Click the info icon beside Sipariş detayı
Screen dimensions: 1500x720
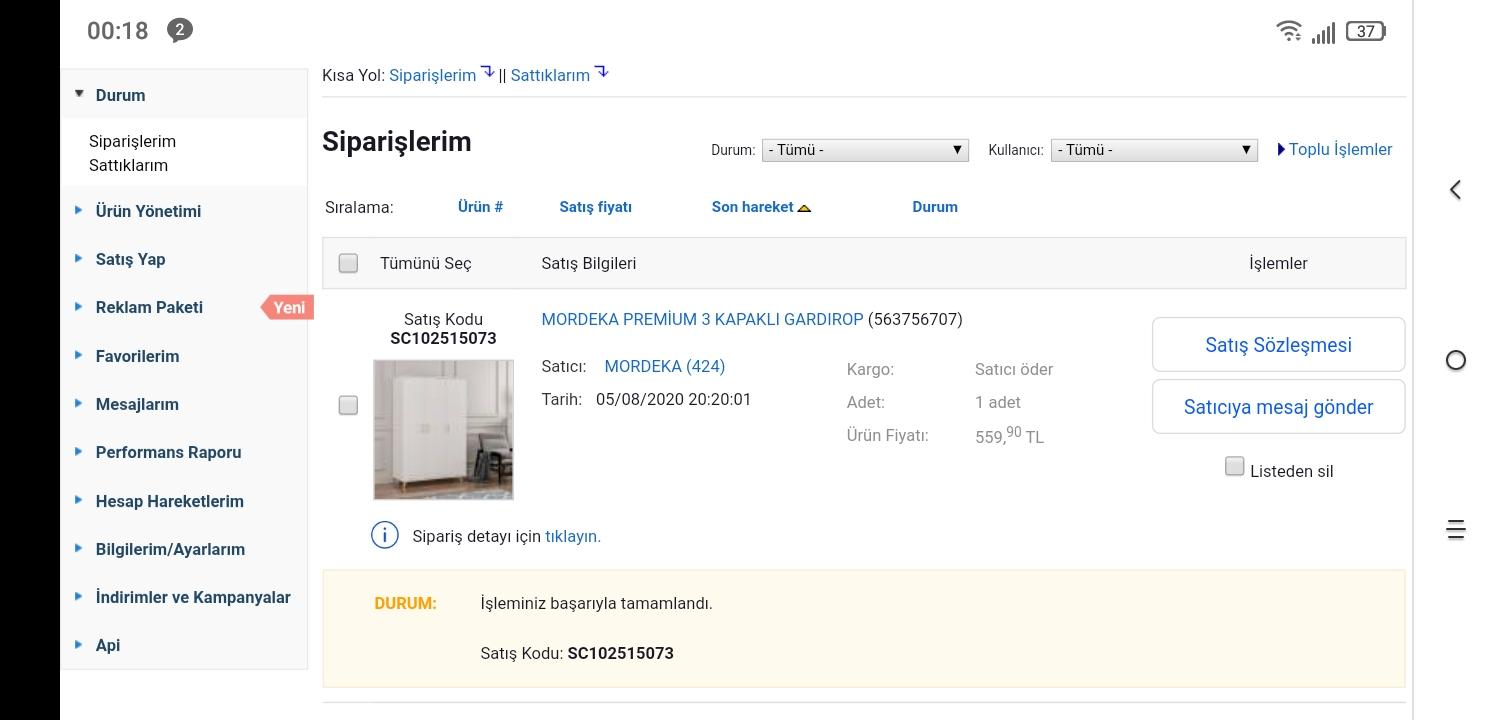[385, 536]
